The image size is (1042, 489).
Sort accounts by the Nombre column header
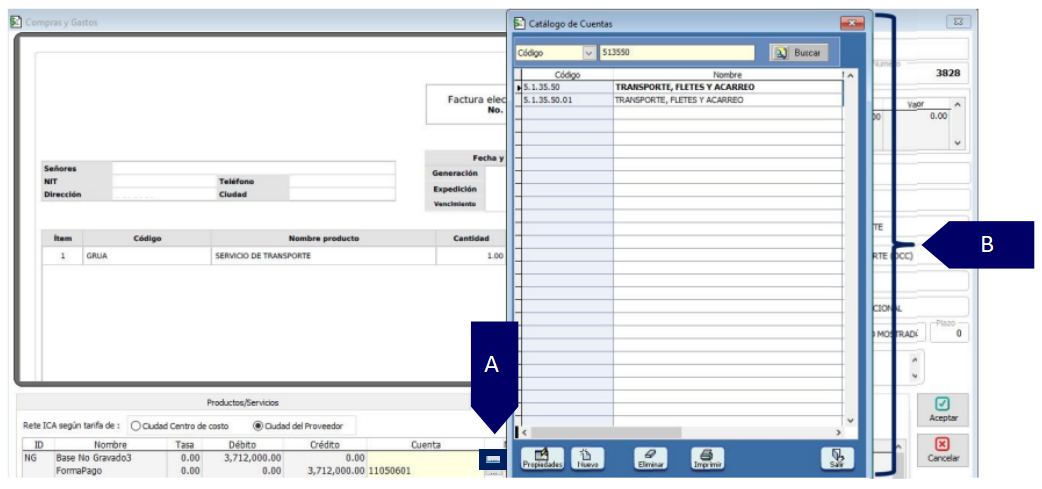[x=727, y=75]
